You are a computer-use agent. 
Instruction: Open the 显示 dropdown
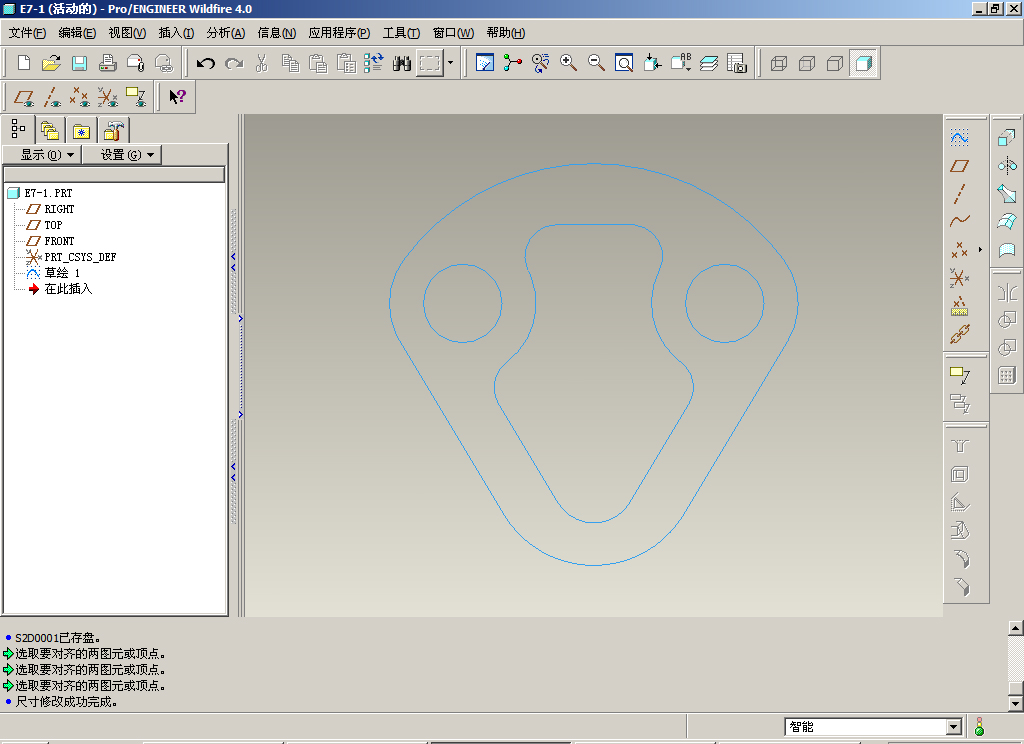[42, 155]
